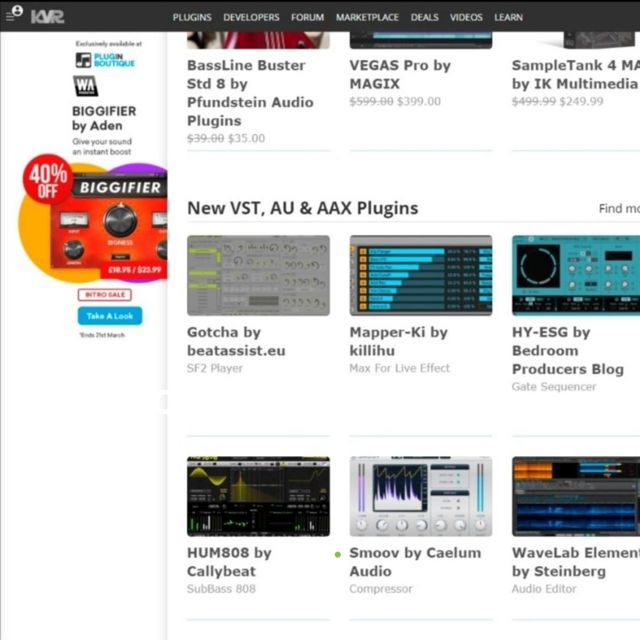Open the BassLine Buster Std 8 link
Image resolution: width=640 pixels, height=640 pixels.
(250, 93)
